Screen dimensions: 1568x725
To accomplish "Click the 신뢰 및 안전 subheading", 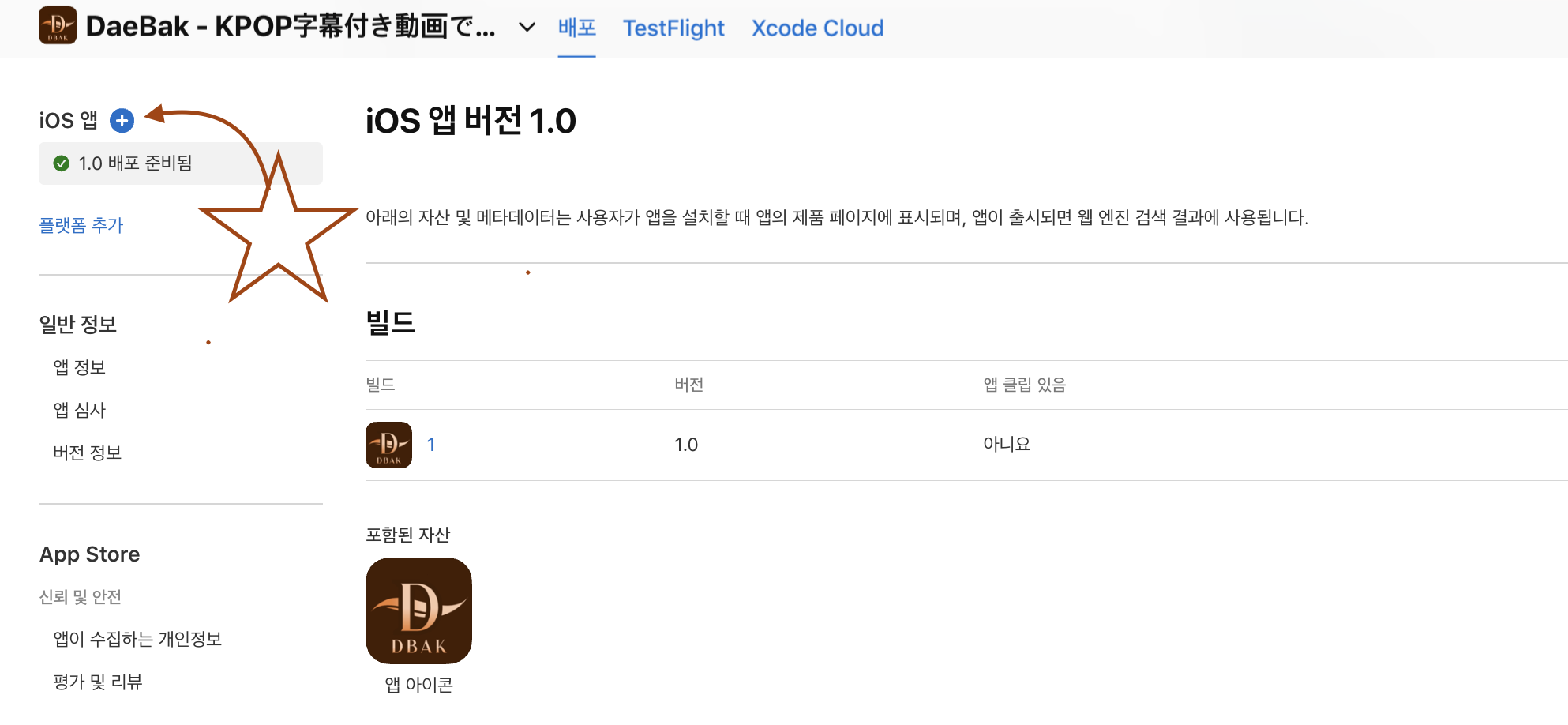I will point(81,597).
